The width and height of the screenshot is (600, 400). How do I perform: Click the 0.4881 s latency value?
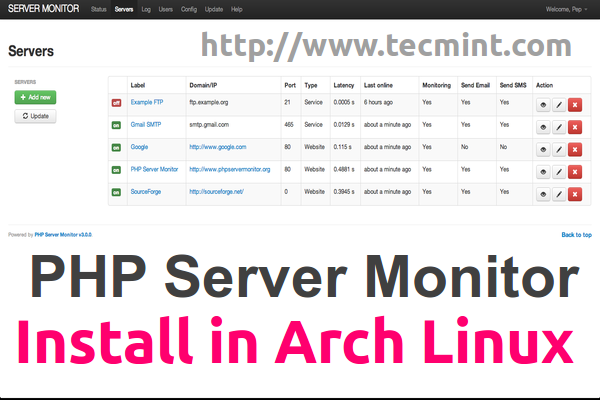[344, 169]
